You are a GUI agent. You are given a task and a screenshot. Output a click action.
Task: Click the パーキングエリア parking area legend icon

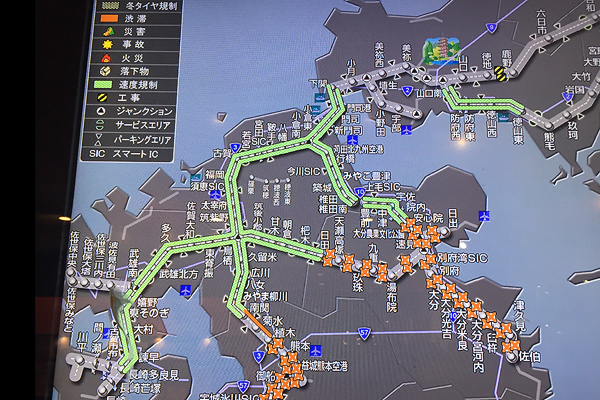pos(102,140)
